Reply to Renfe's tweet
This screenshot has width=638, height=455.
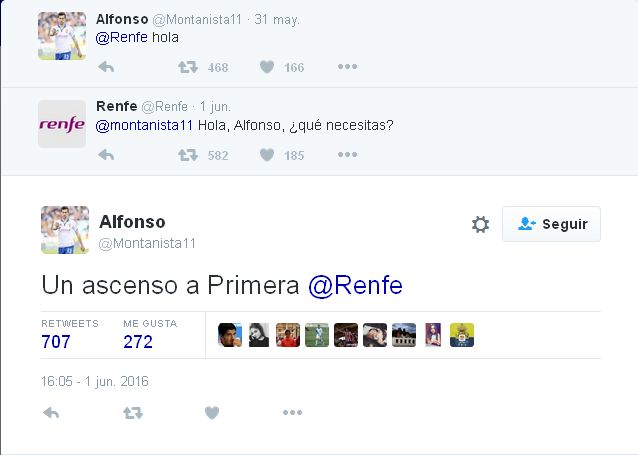[106, 155]
